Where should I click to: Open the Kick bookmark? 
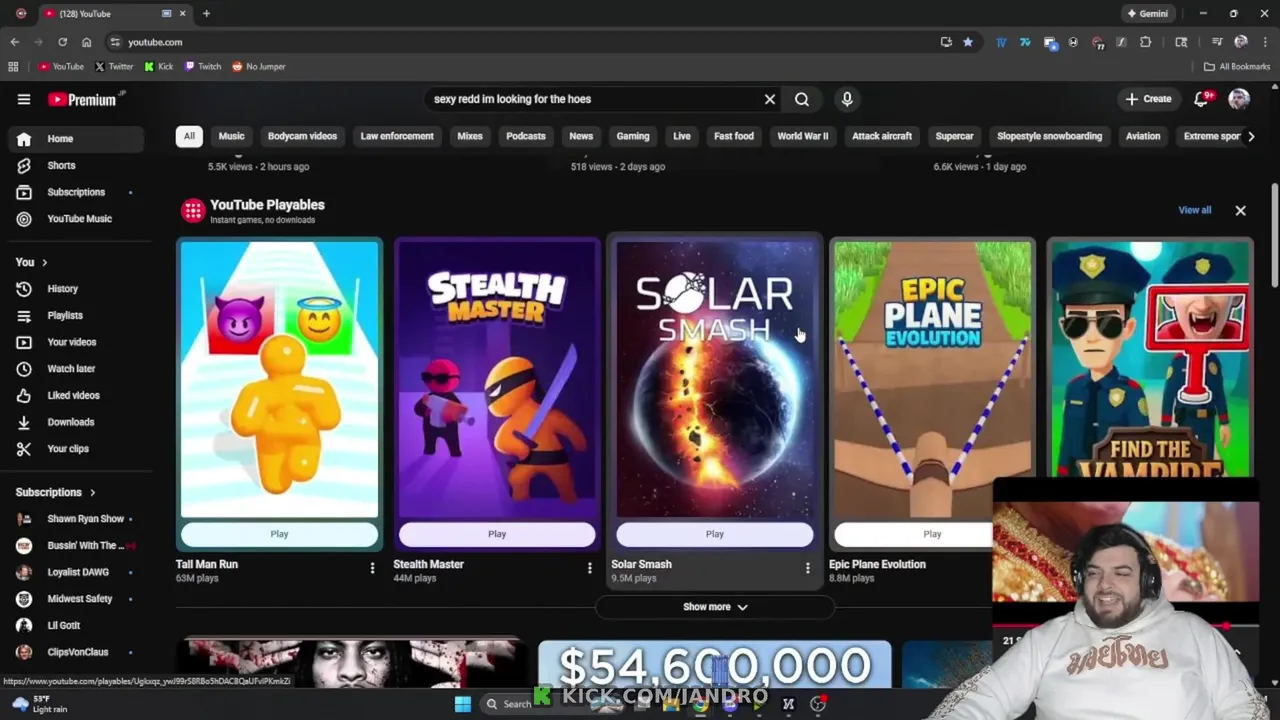[x=159, y=66]
